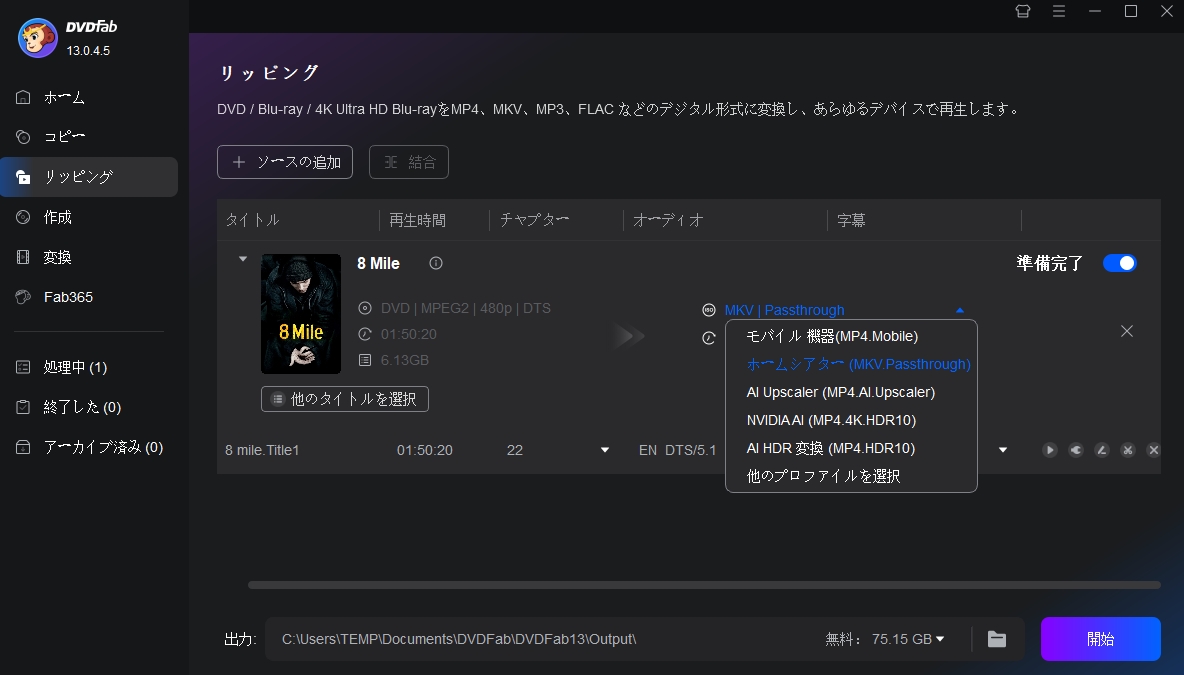Click the EN DTS/5.1 audio entry
Image resolution: width=1184 pixels, height=675 pixels.
point(677,450)
